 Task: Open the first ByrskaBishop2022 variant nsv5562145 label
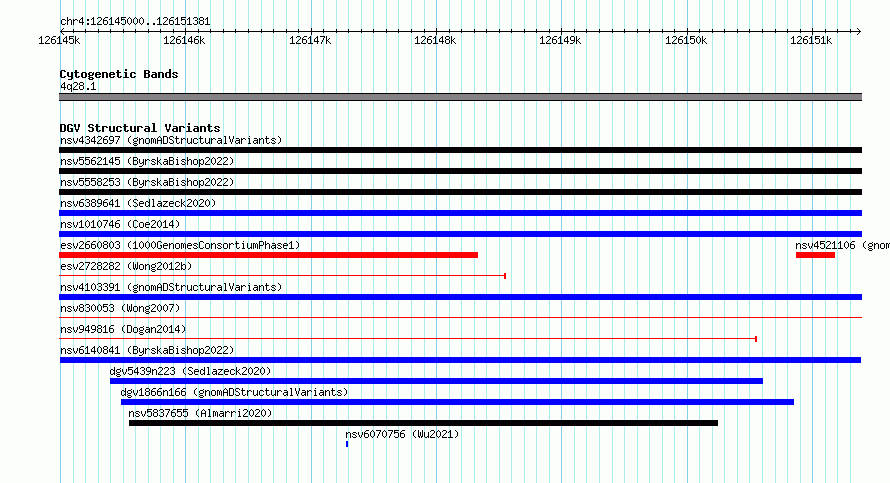tap(147, 161)
